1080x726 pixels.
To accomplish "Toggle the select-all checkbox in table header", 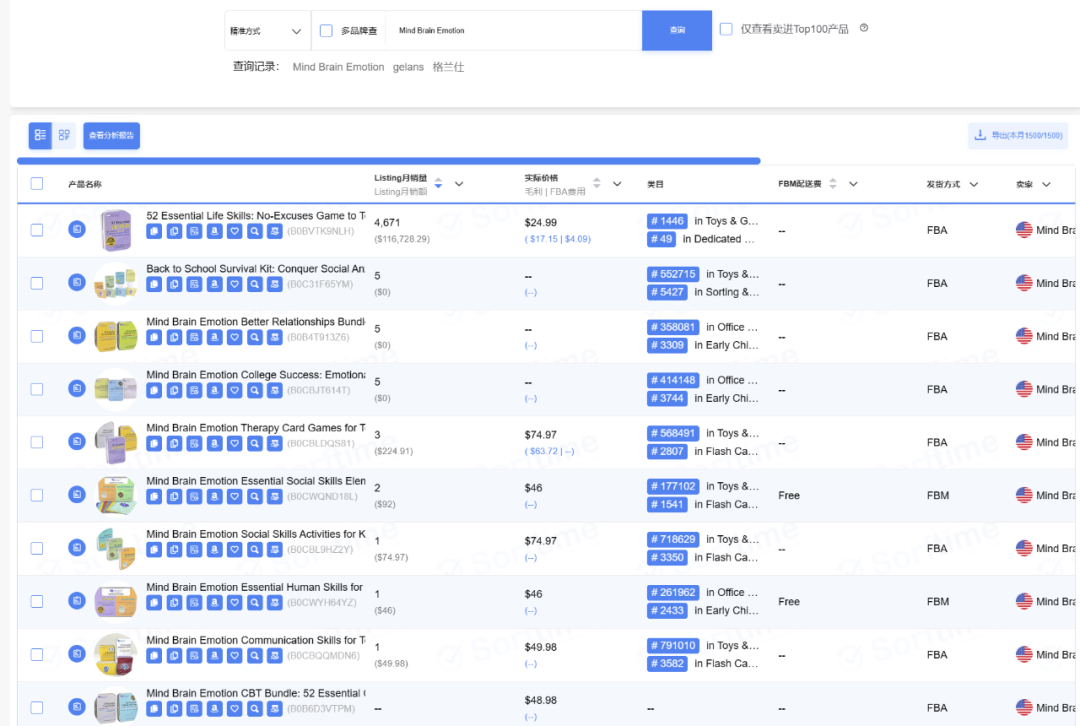I will (x=37, y=184).
